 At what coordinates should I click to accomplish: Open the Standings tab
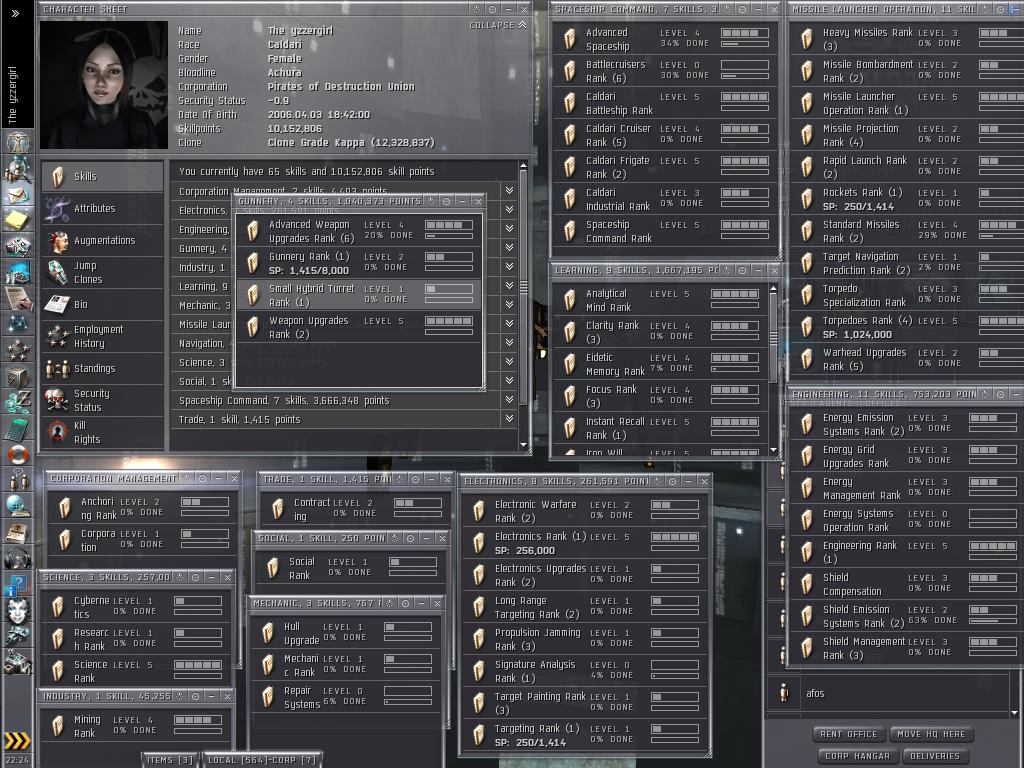point(103,368)
